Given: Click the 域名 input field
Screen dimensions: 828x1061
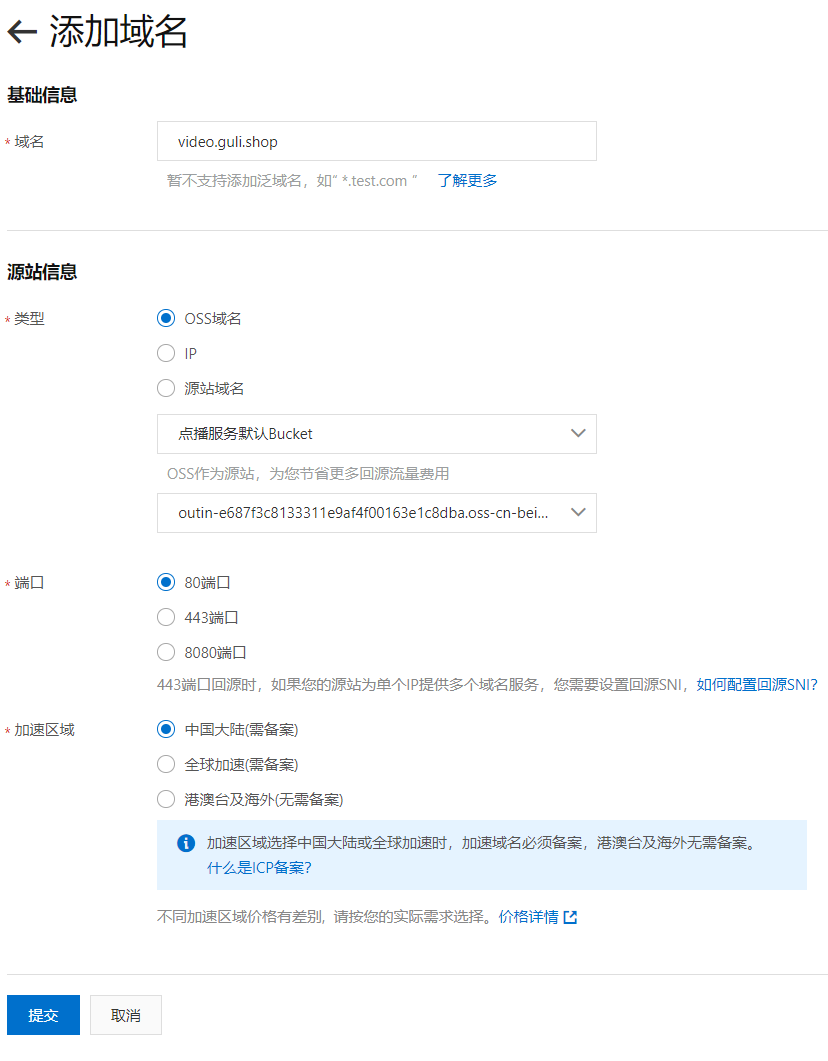Looking at the screenshot, I should pos(376,142).
